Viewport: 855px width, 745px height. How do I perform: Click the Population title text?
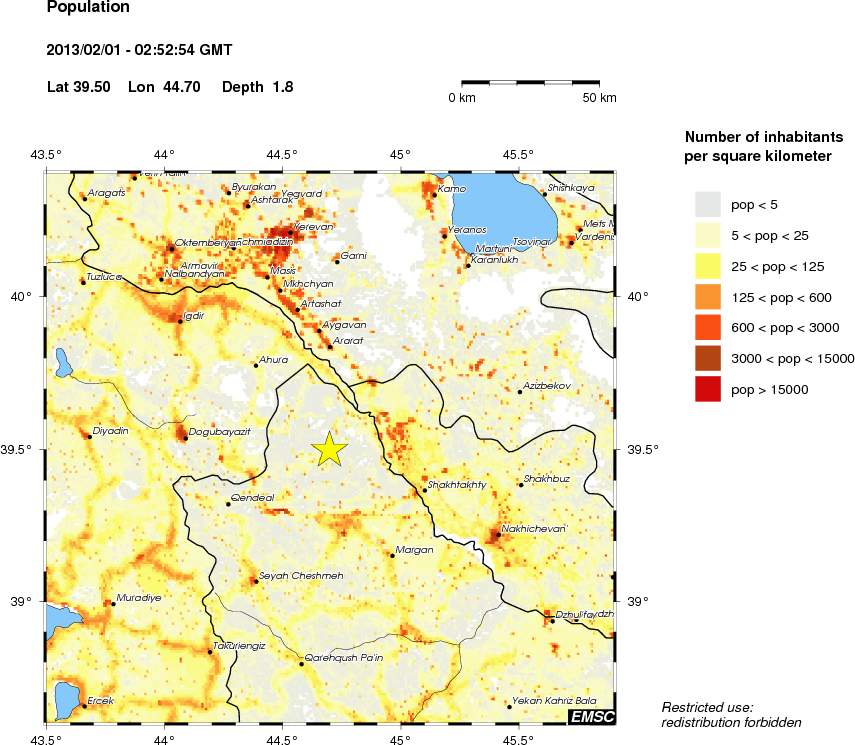(x=88, y=8)
